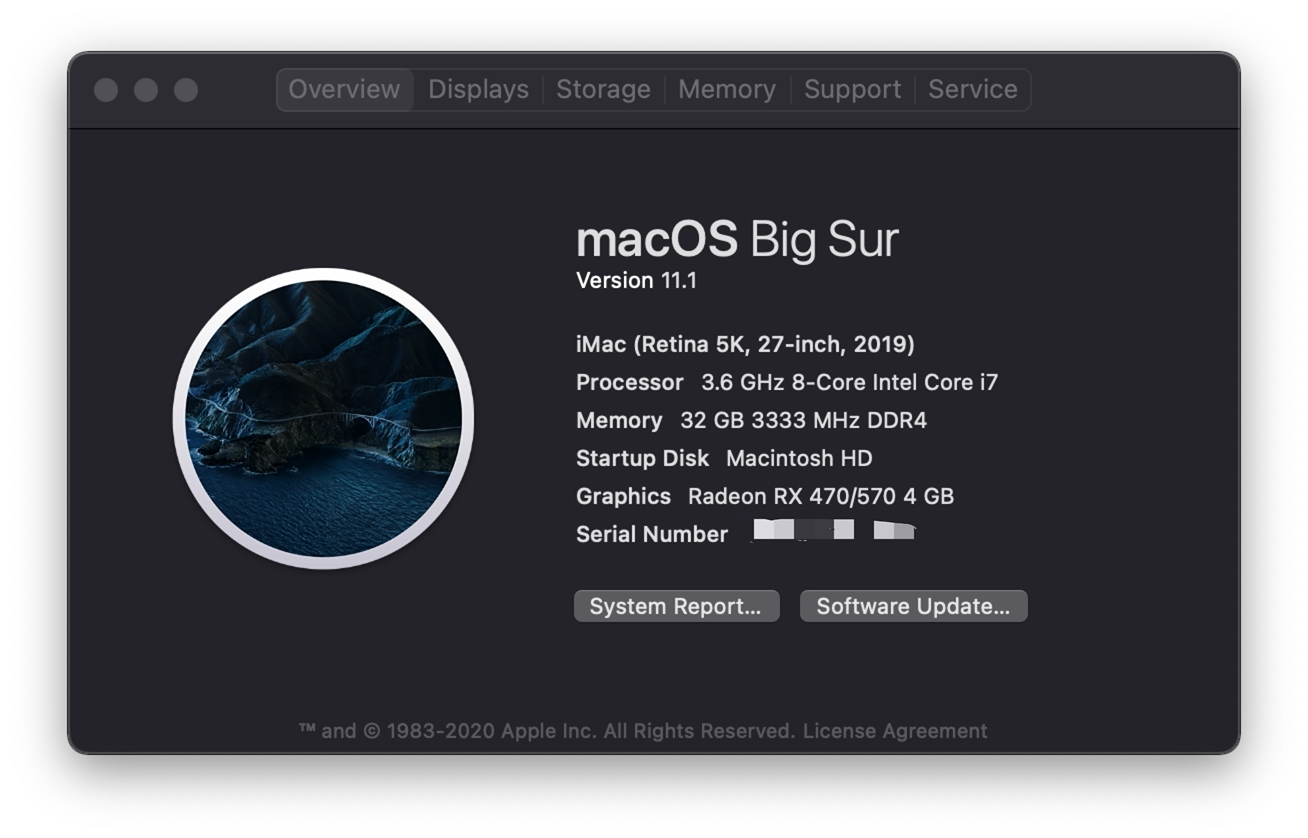Click the 32 GB 3333 MHz DDR4 value
This screenshot has height=838, width=1308.
click(803, 421)
